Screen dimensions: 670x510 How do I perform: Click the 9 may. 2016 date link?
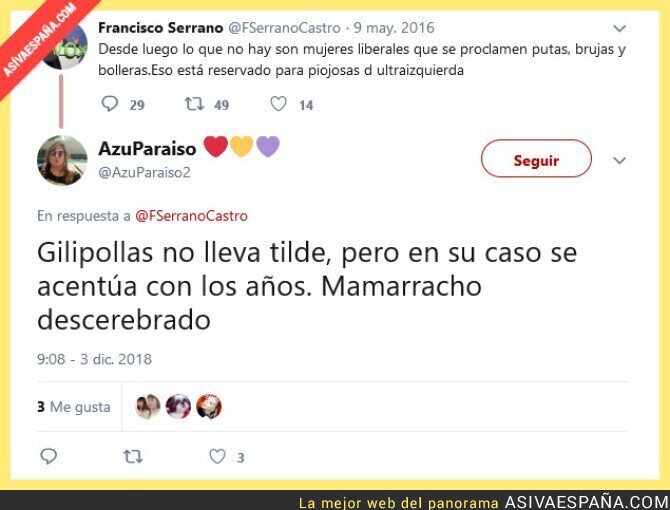[394, 28]
